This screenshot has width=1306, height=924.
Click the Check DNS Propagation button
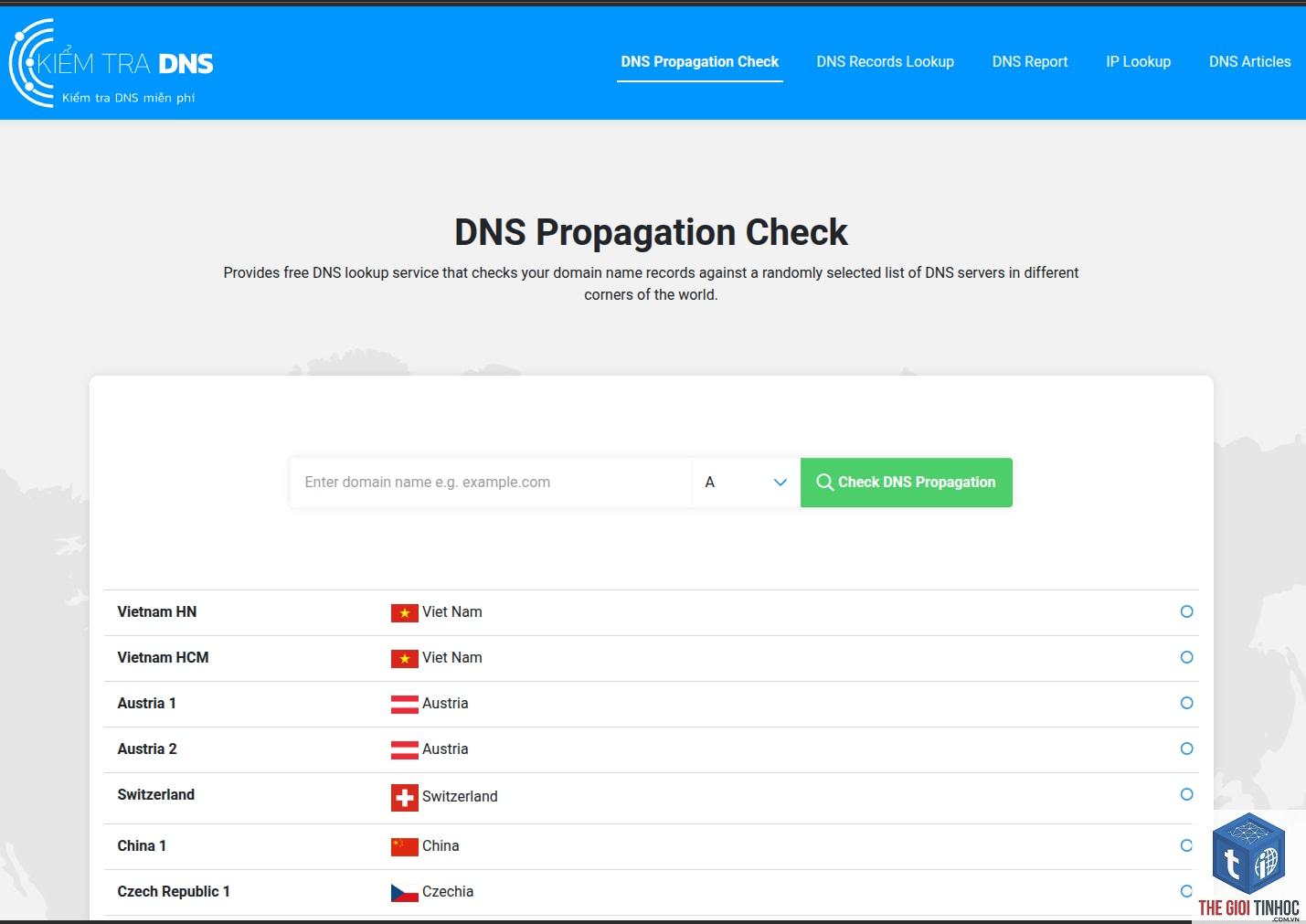907,483
